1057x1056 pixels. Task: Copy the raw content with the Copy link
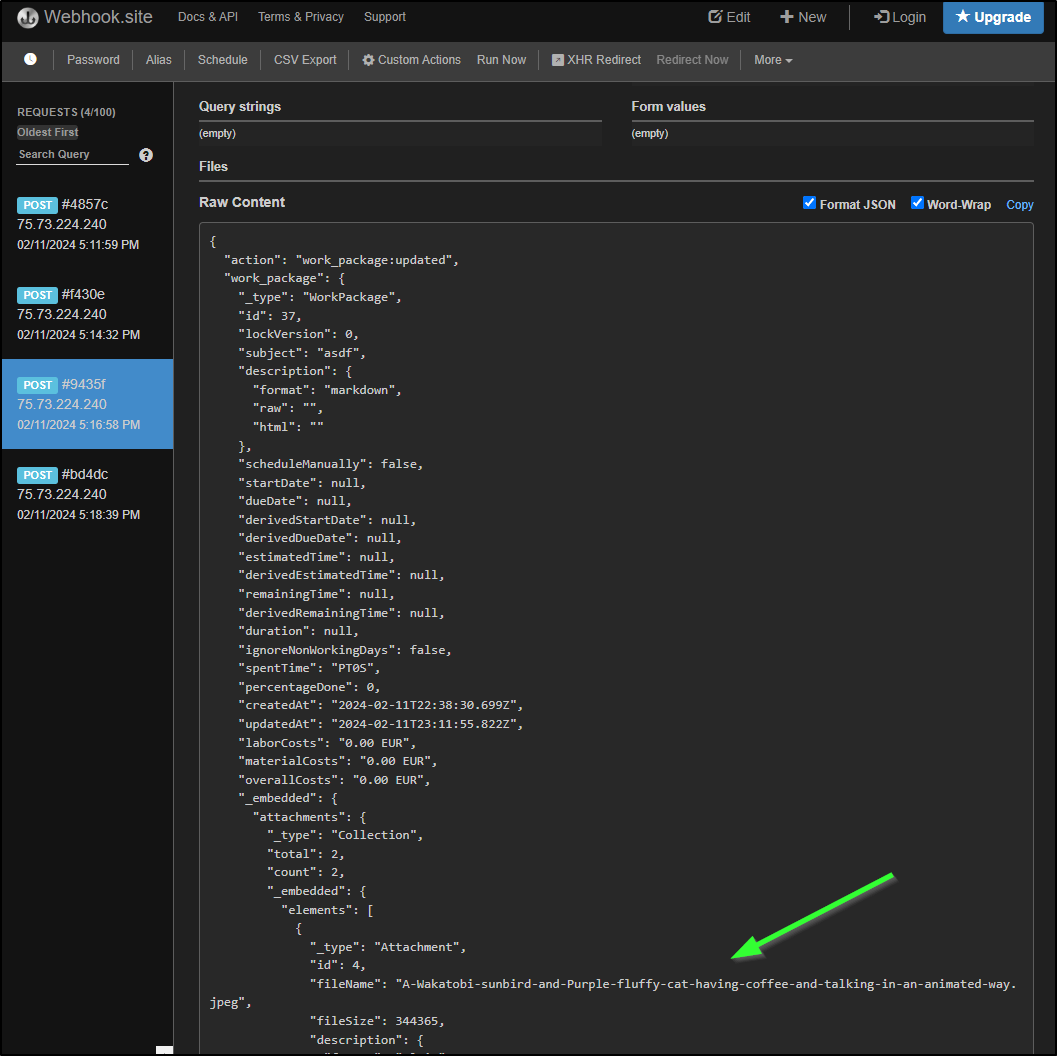1019,205
